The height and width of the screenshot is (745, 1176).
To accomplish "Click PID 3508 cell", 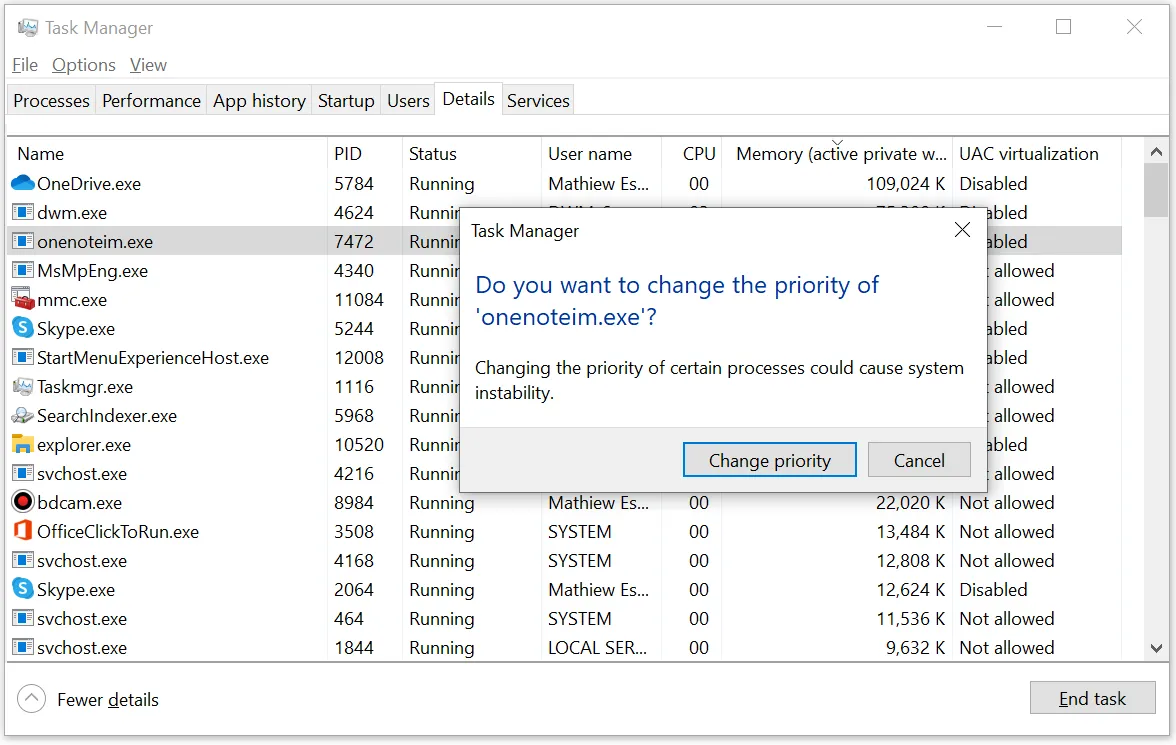I will click(353, 532).
